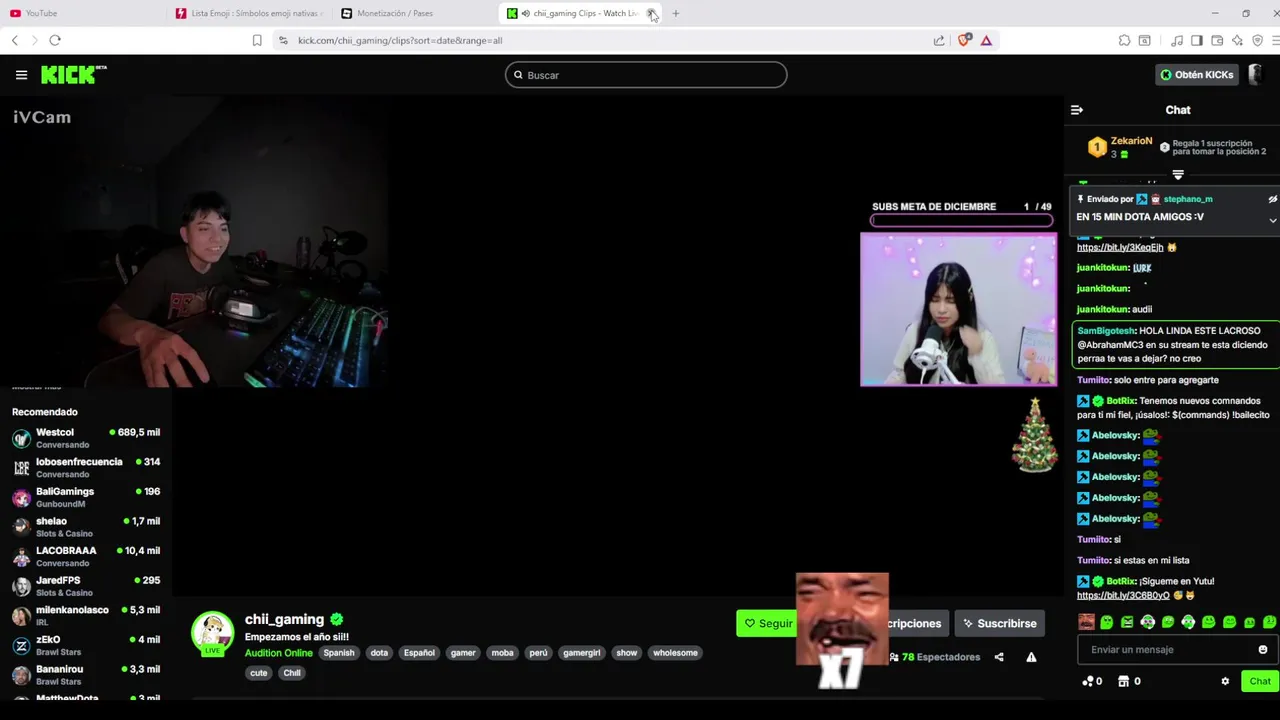
Task: Click the Spanish tag
Action: tap(339, 653)
